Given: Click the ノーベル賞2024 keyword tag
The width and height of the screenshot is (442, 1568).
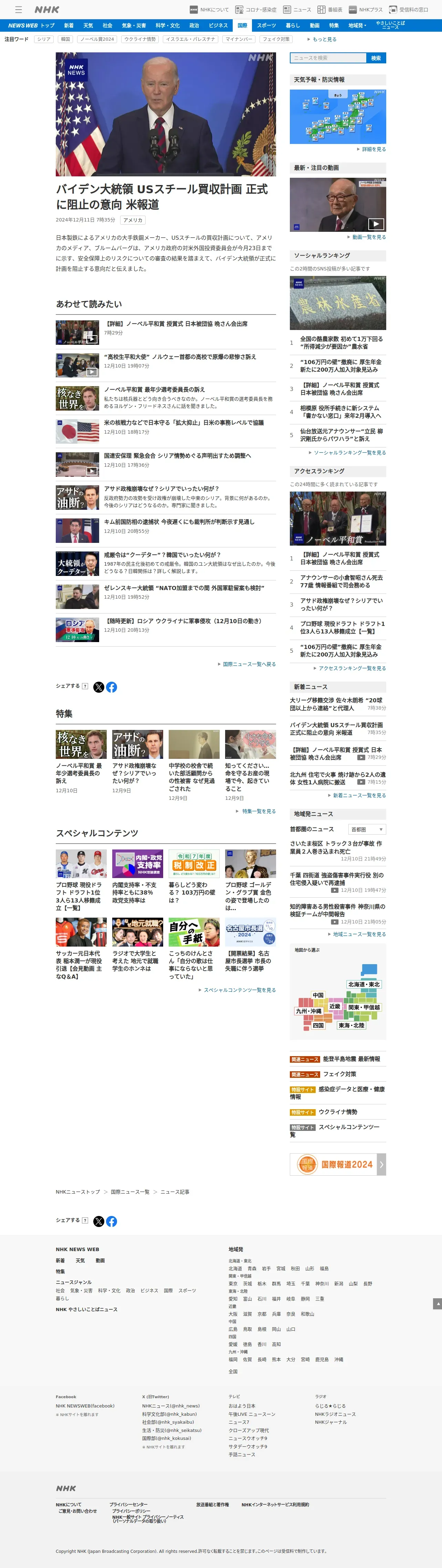Looking at the screenshot, I should pyautogui.click(x=97, y=39).
